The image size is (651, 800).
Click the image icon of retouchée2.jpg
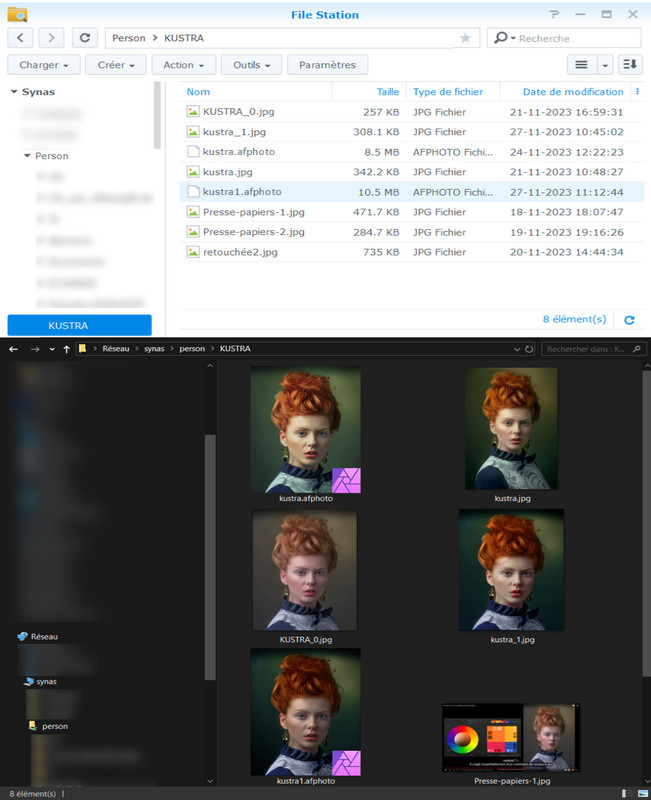tap(193, 252)
